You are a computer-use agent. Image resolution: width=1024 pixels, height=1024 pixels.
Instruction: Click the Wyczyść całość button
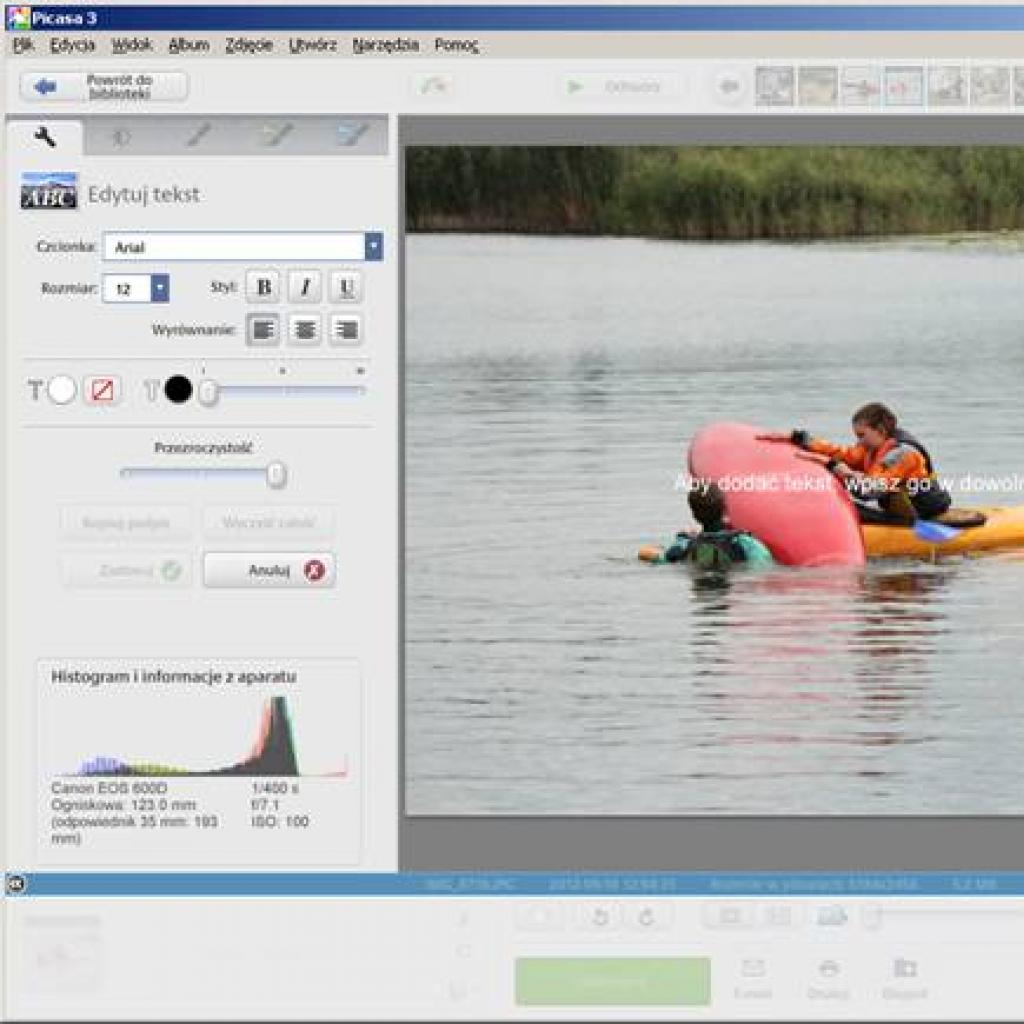269,522
